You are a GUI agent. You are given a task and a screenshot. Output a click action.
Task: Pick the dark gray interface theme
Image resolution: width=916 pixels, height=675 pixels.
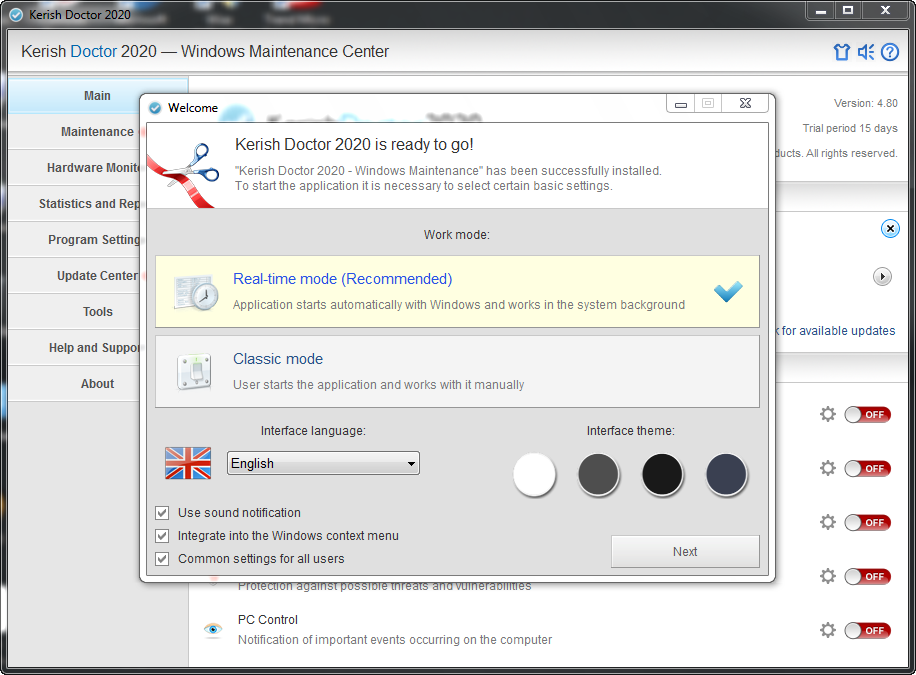coord(598,474)
